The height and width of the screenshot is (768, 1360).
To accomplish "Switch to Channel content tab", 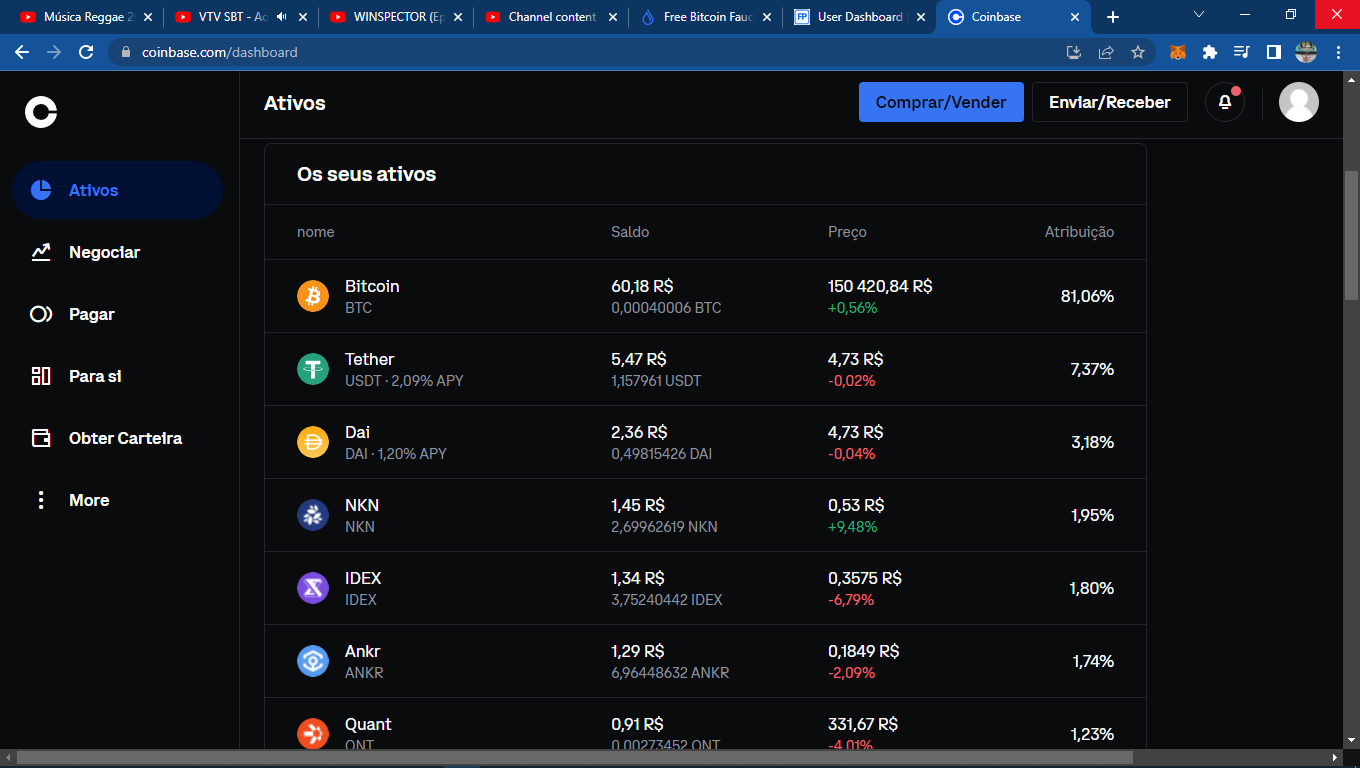I will (x=553, y=17).
